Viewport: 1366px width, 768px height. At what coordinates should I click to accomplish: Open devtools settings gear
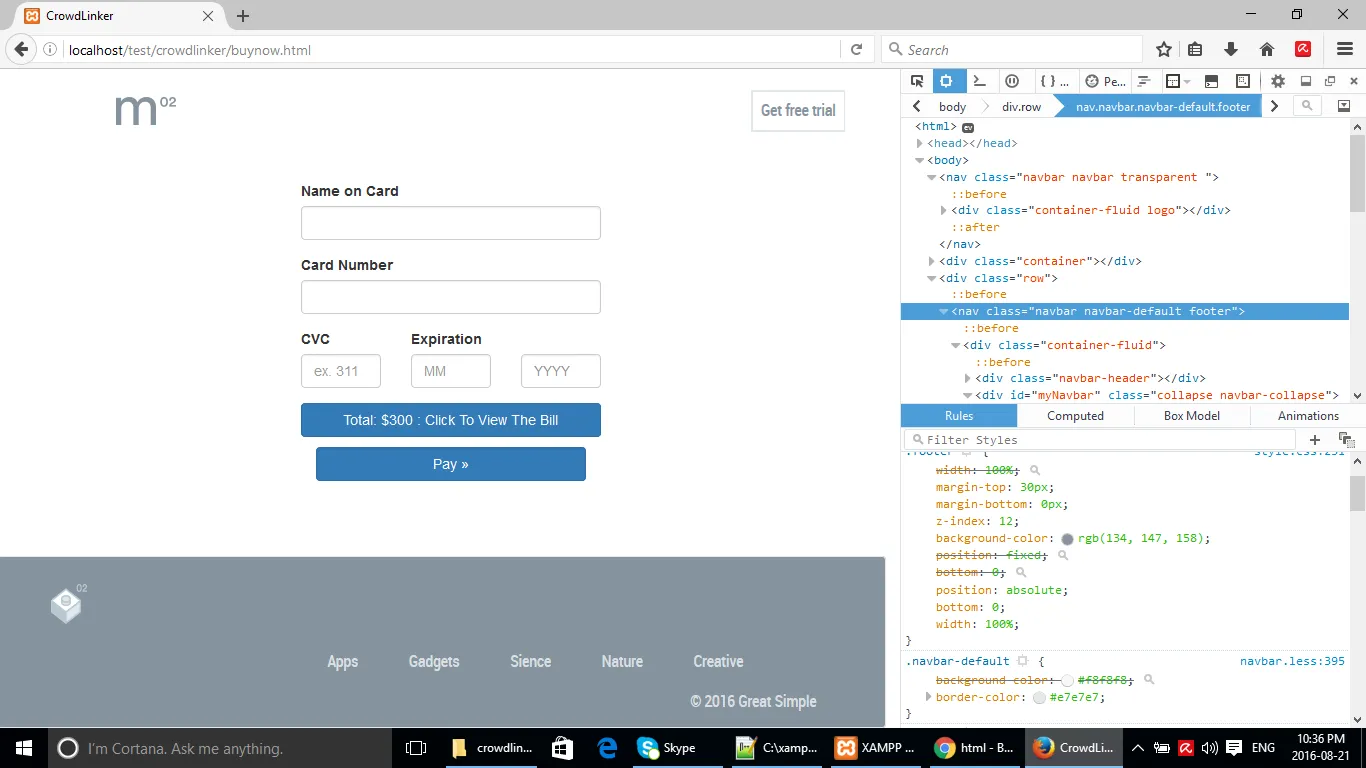[1278, 81]
